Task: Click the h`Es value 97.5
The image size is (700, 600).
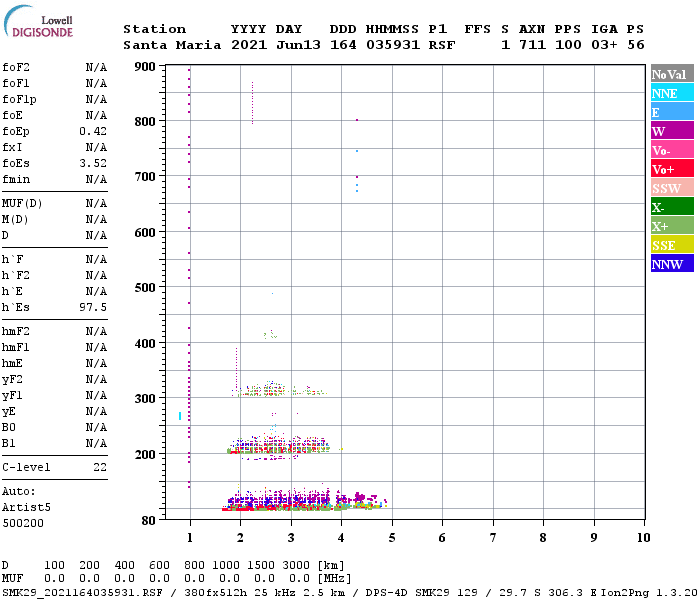Action: [93, 307]
